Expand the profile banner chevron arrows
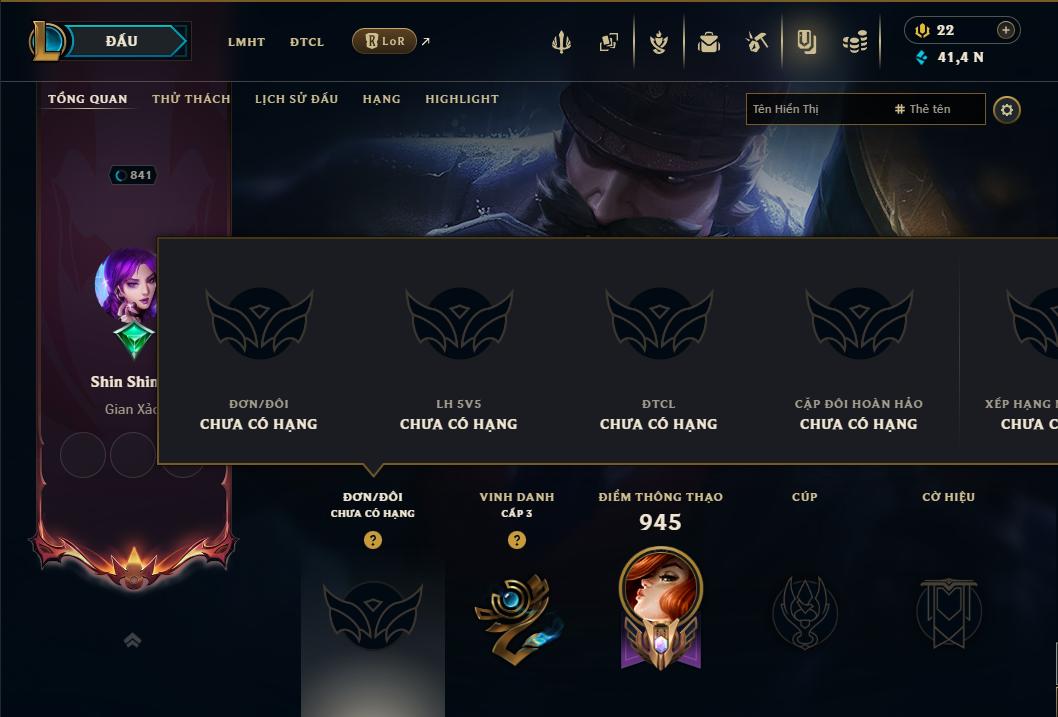 (132, 640)
